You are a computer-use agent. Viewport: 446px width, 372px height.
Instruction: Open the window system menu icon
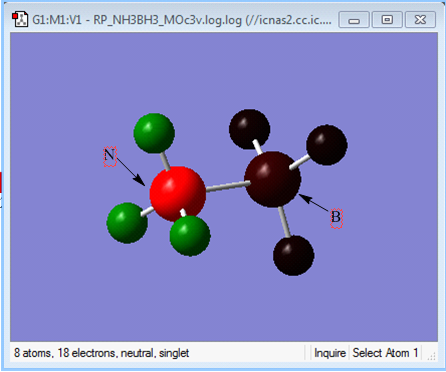point(20,19)
